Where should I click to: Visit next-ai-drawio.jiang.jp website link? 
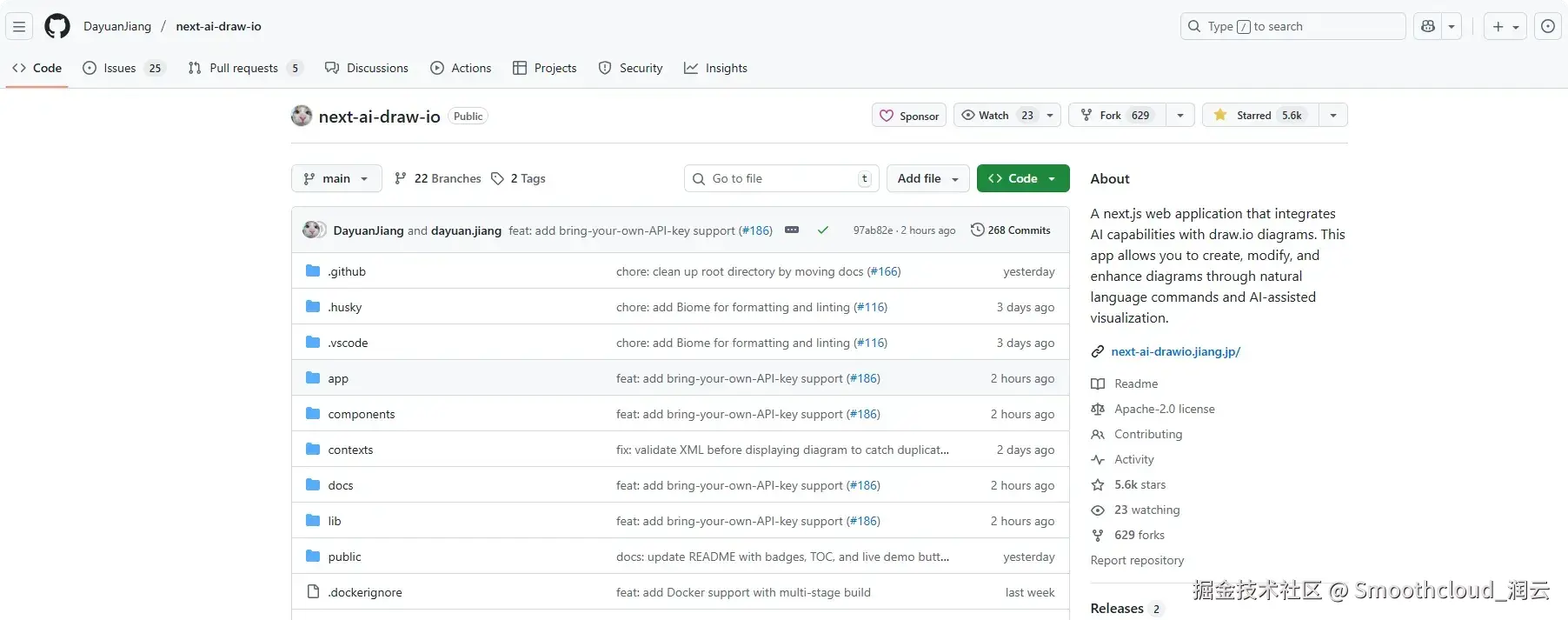[x=1175, y=352]
